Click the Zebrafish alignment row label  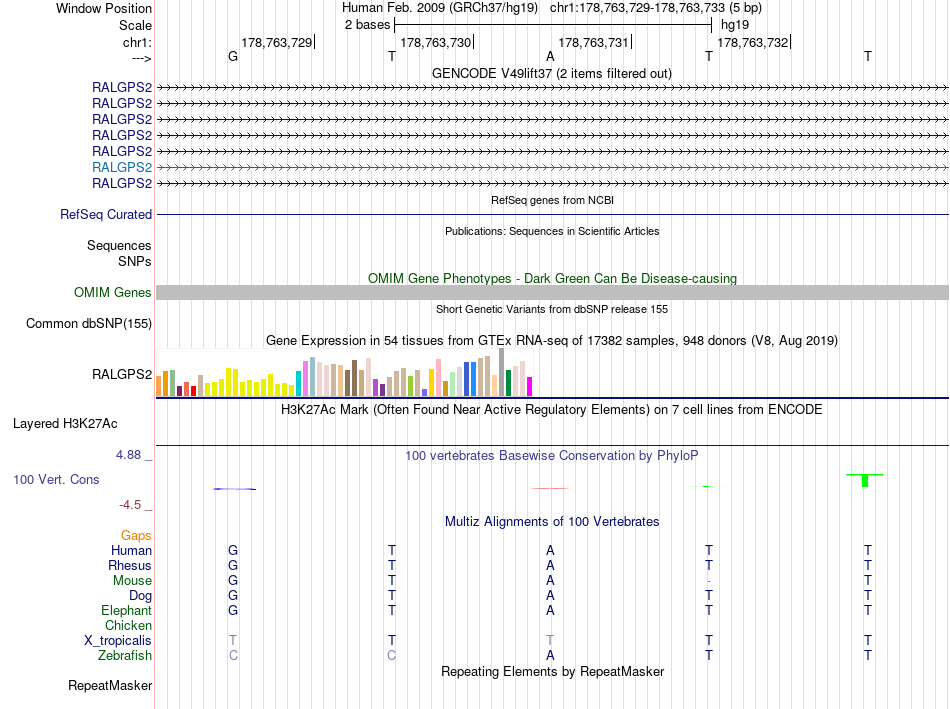125,656
